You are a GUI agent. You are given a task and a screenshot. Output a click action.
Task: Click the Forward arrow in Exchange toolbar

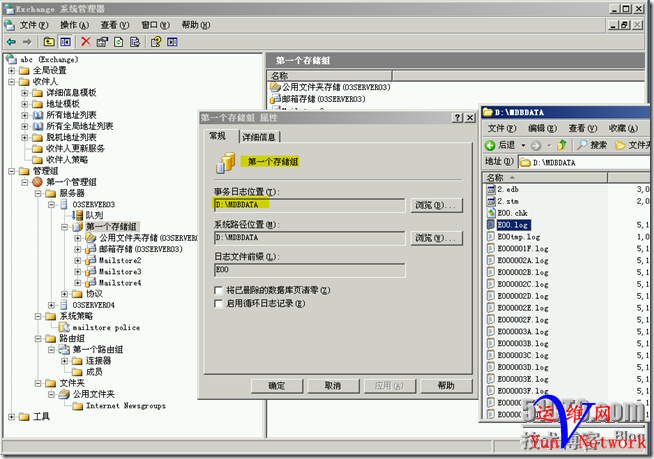click(27, 42)
